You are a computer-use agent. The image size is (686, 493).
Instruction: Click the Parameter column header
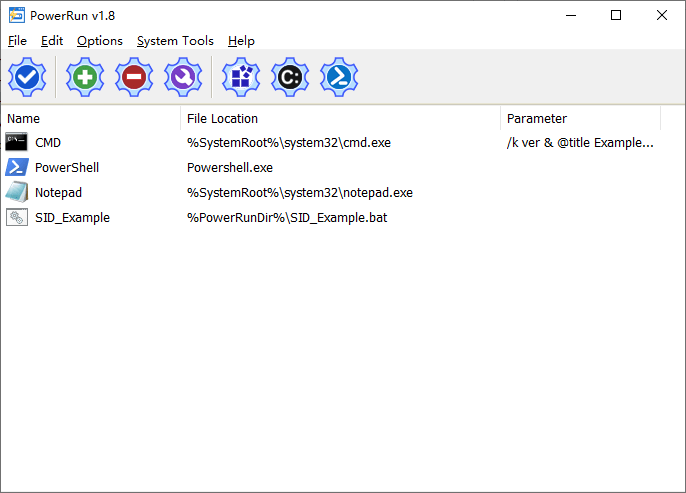[580, 118]
